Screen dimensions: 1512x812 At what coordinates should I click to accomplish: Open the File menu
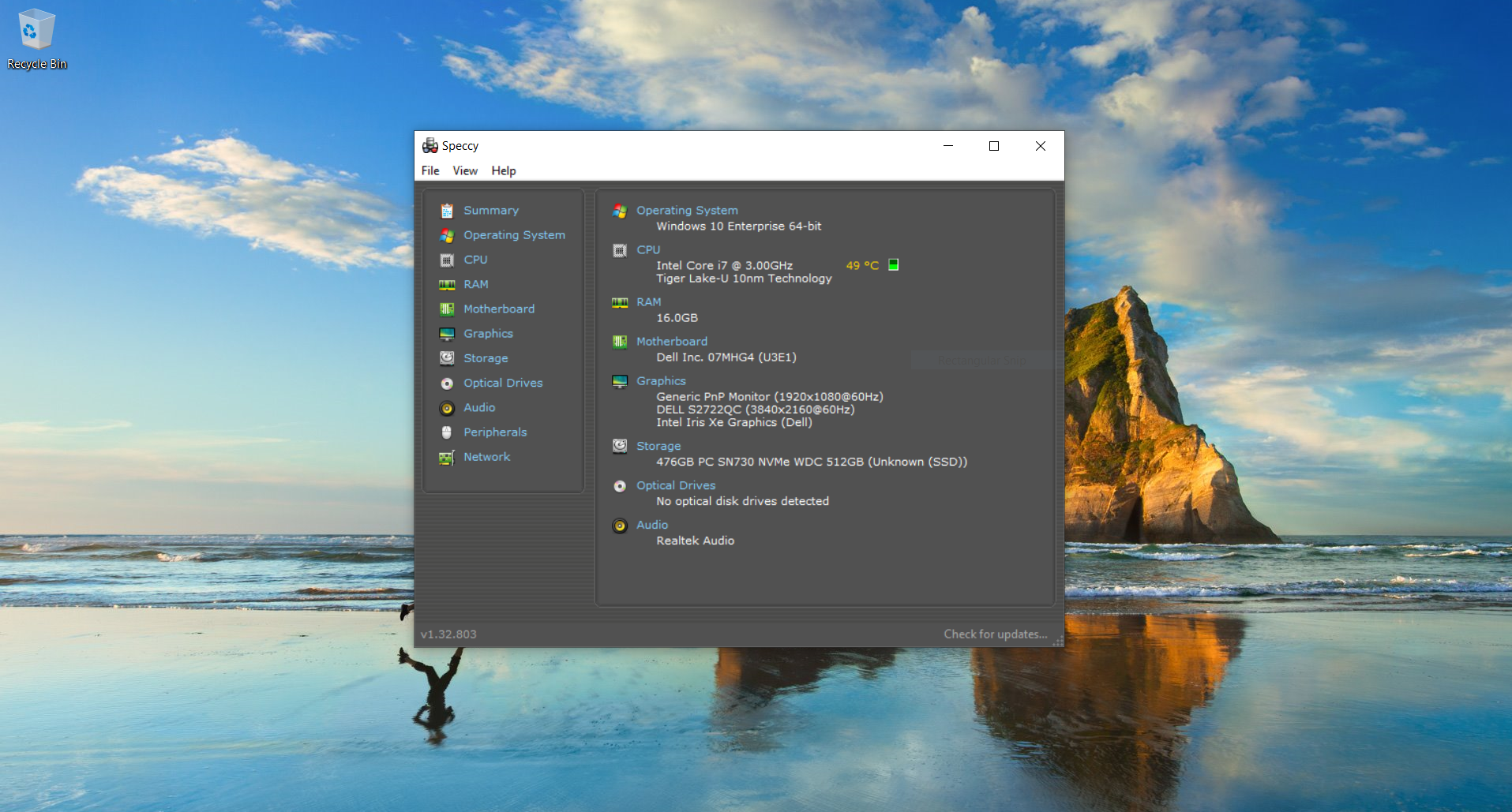430,170
